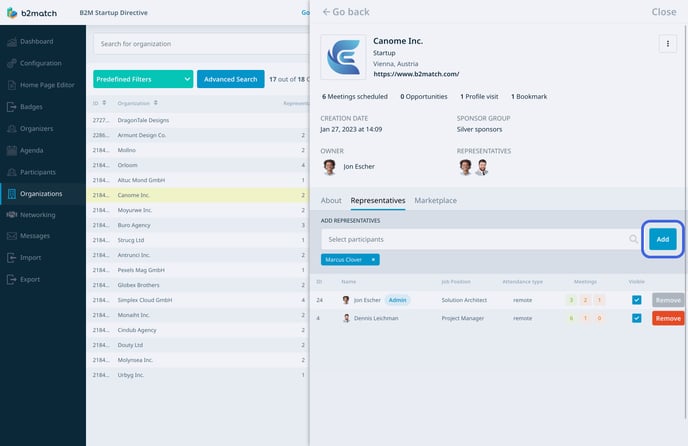Click Canome Inc. logo image
The width and height of the screenshot is (688, 446).
click(343, 57)
